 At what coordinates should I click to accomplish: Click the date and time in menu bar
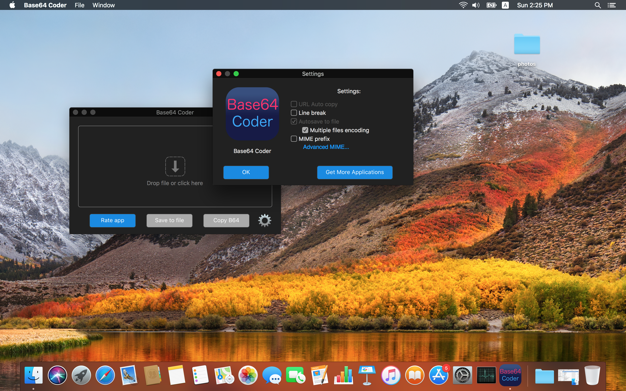[535, 5]
